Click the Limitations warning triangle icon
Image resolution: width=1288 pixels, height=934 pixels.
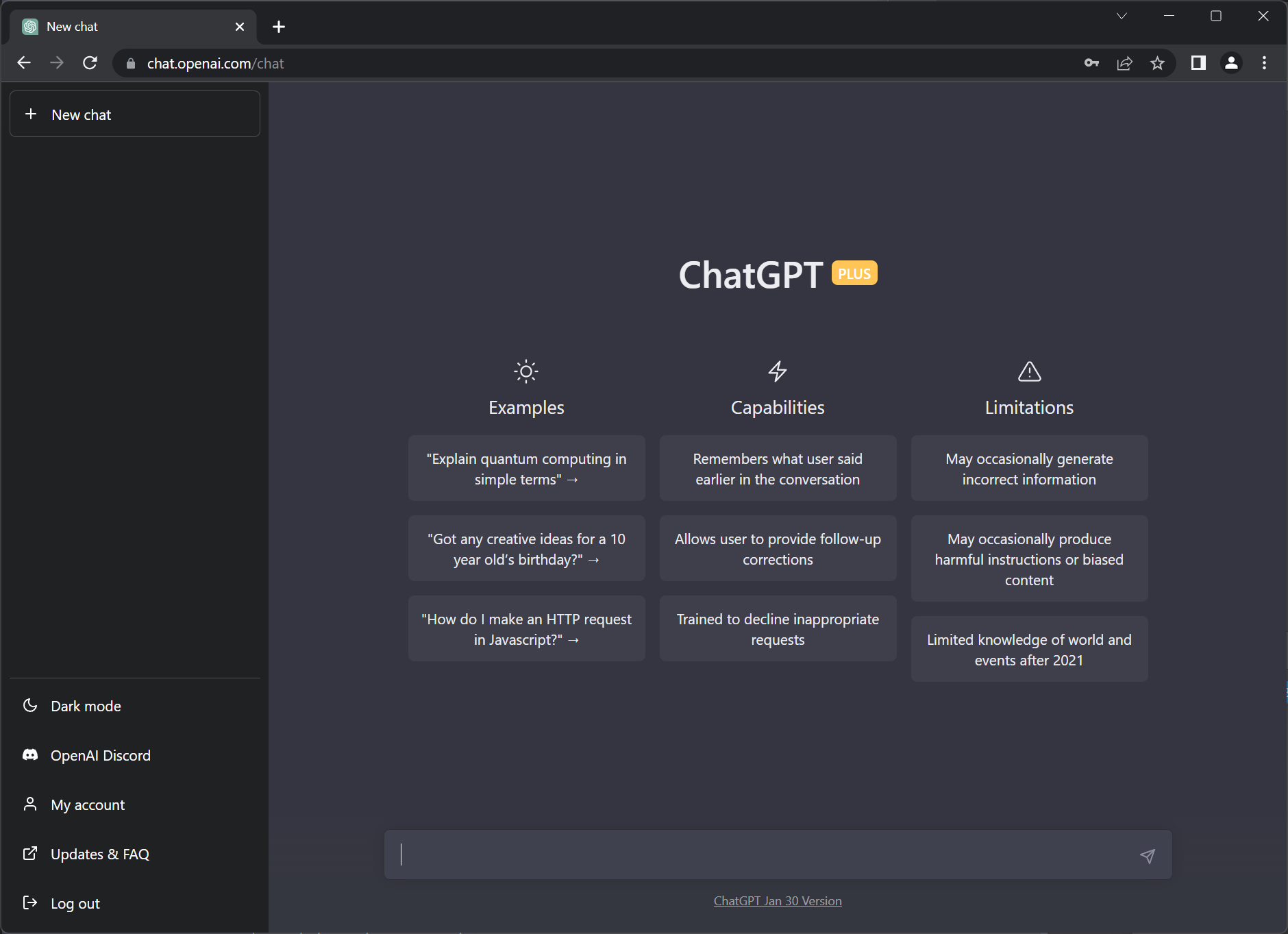pyautogui.click(x=1029, y=371)
